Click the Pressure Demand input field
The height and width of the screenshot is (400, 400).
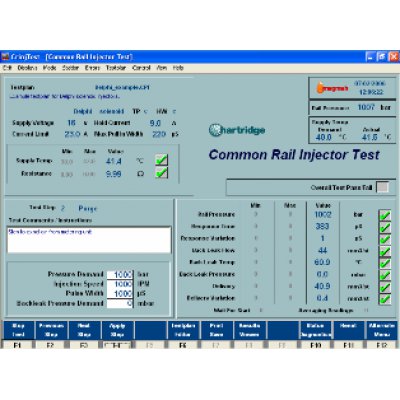tap(120, 274)
